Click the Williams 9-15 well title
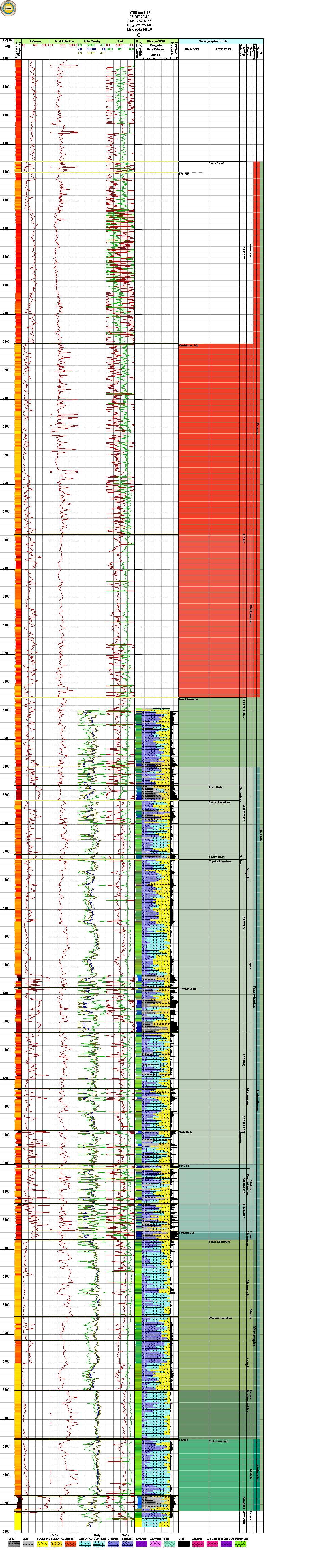334x1568 pixels. 140,12
